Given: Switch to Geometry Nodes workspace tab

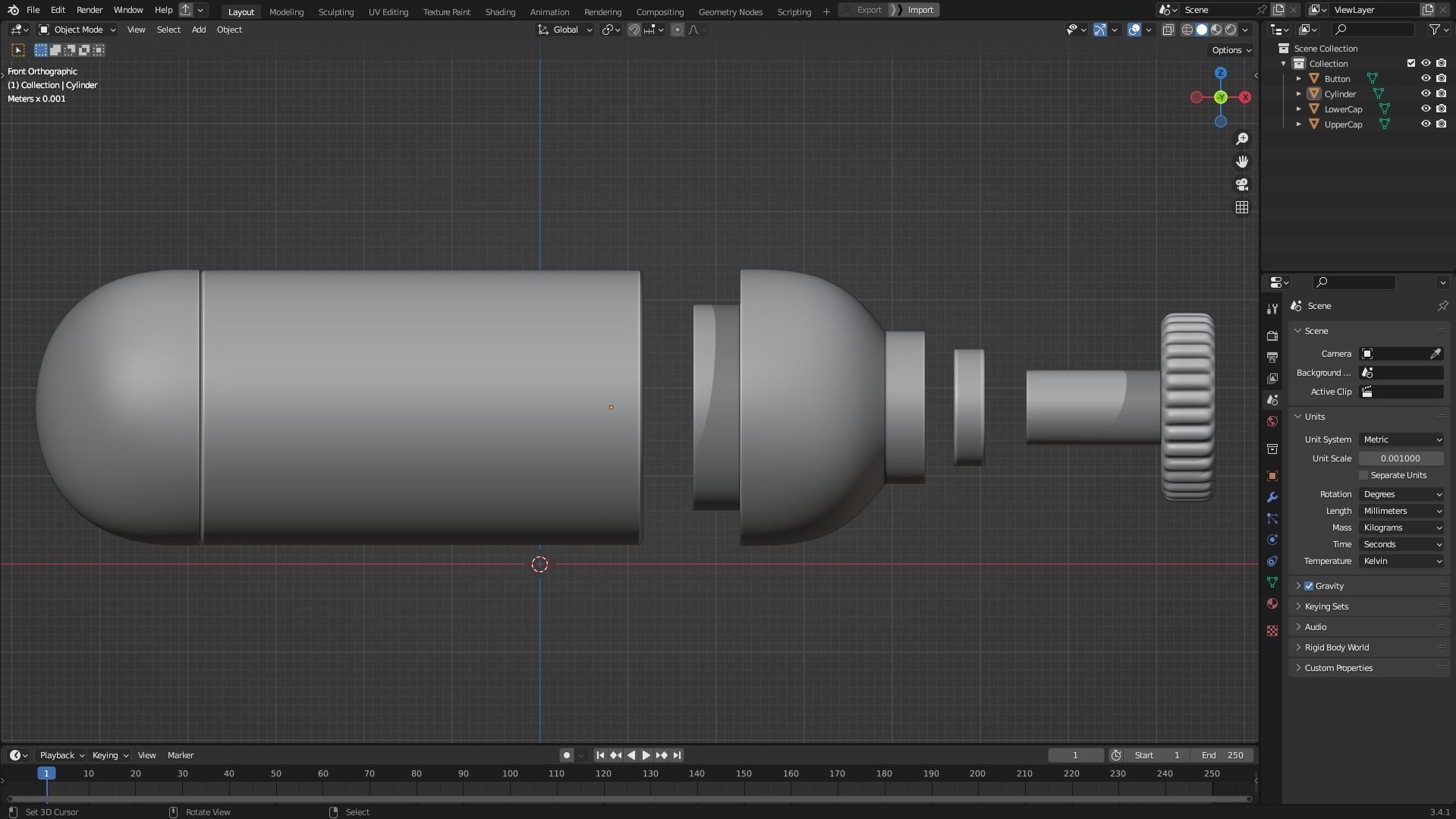Looking at the screenshot, I should point(730,11).
